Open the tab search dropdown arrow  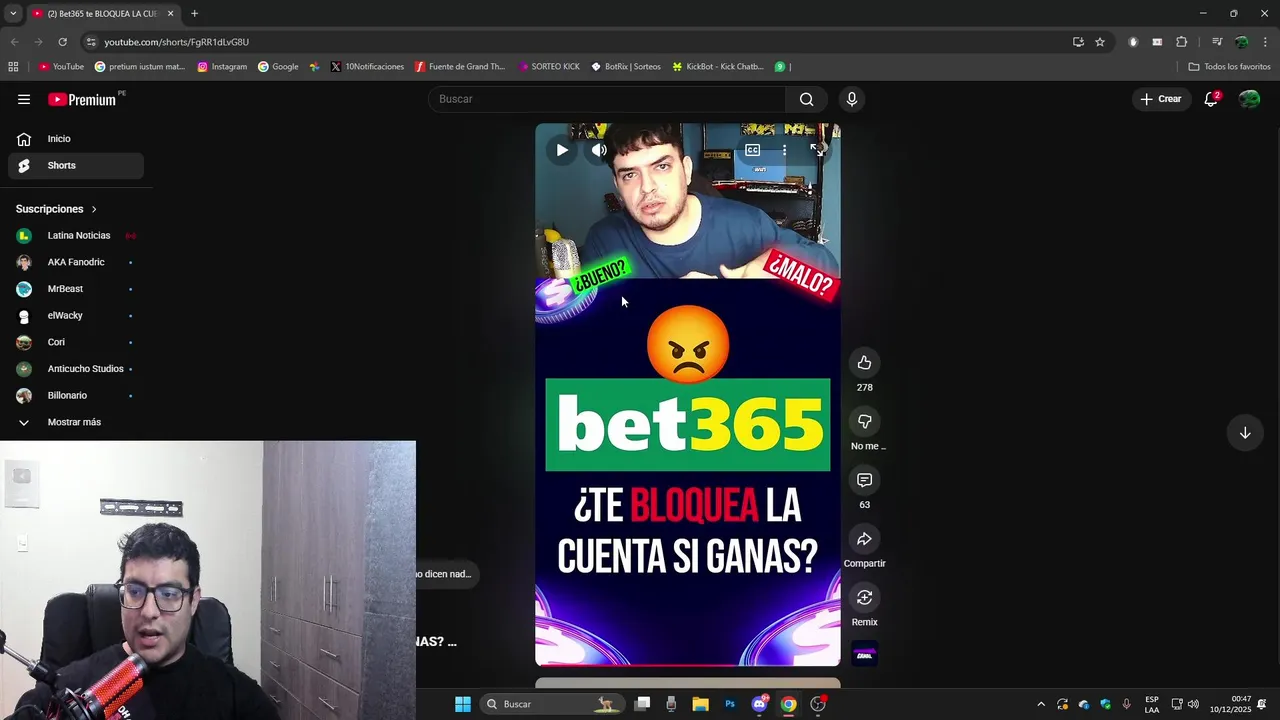point(13,13)
